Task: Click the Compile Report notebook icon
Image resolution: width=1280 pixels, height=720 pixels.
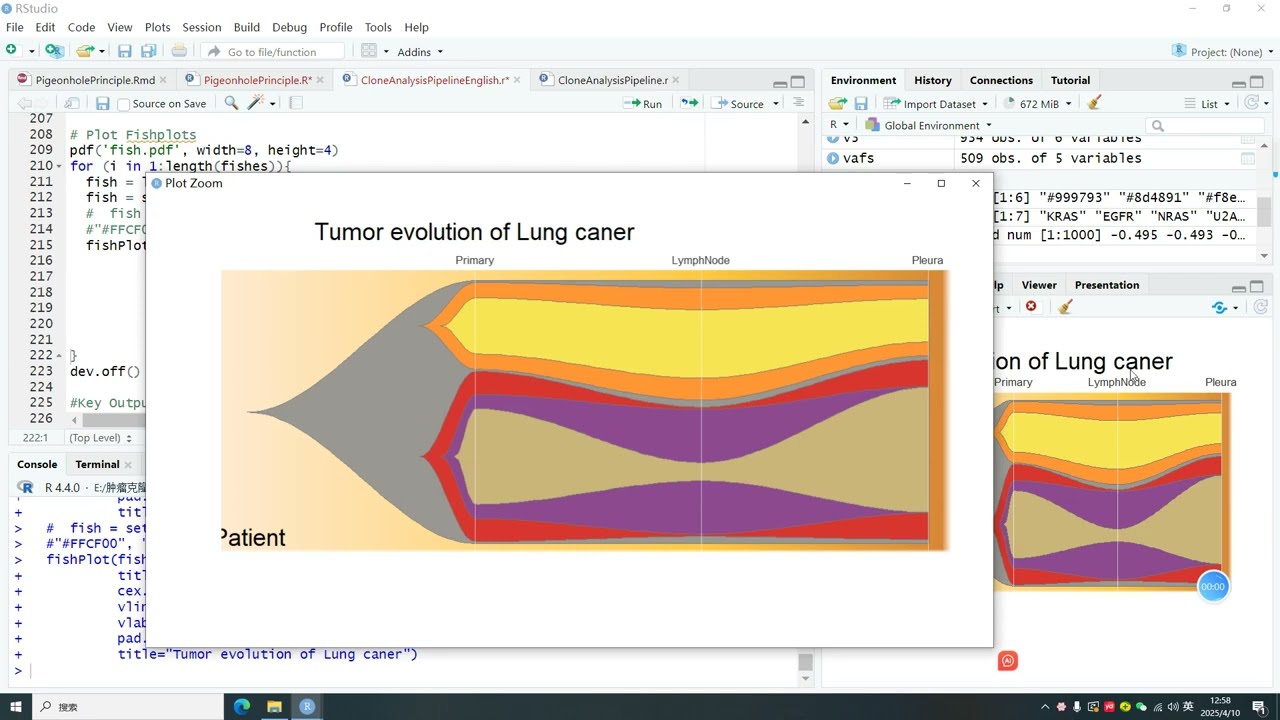Action: [x=296, y=103]
